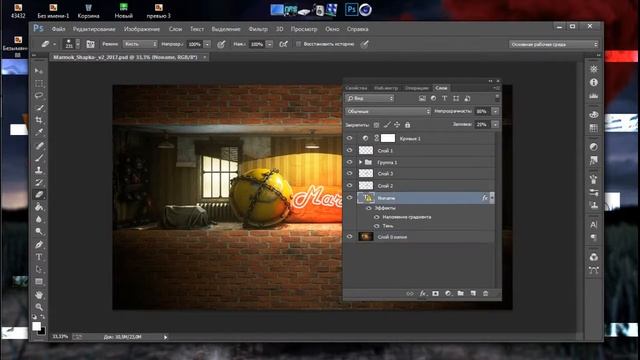The width and height of the screenshot is (640, 360).
Task: Select the Rectangular Marquee tool
Action: point(39,83)
